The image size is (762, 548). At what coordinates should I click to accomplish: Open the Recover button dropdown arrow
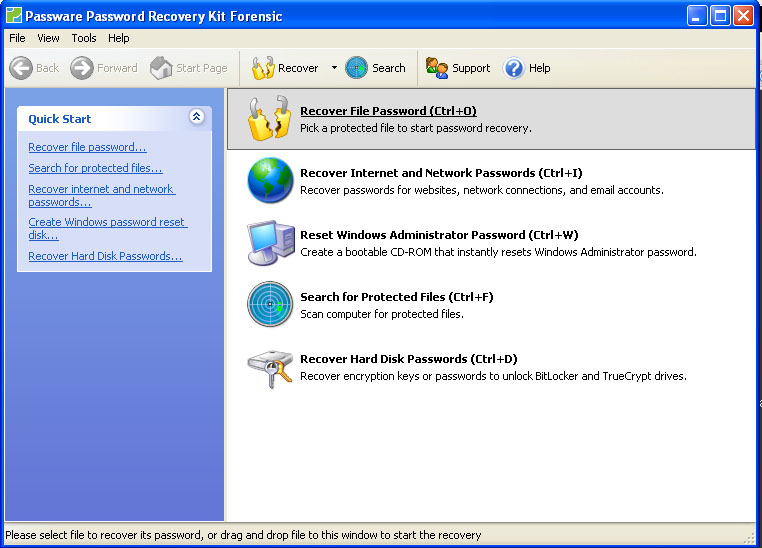point(334,68)
